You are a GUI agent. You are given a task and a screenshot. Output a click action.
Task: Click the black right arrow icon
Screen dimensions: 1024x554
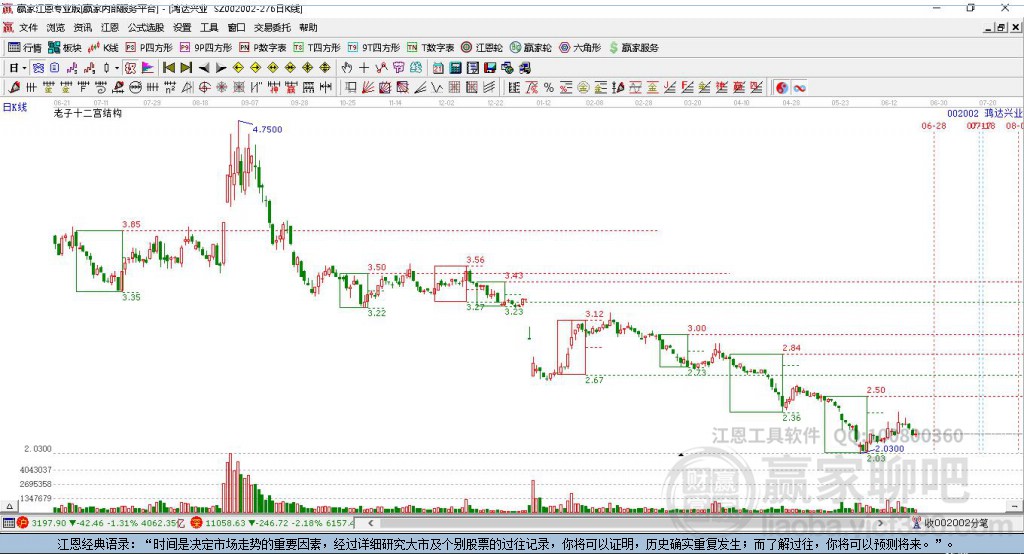click(221, 67)
